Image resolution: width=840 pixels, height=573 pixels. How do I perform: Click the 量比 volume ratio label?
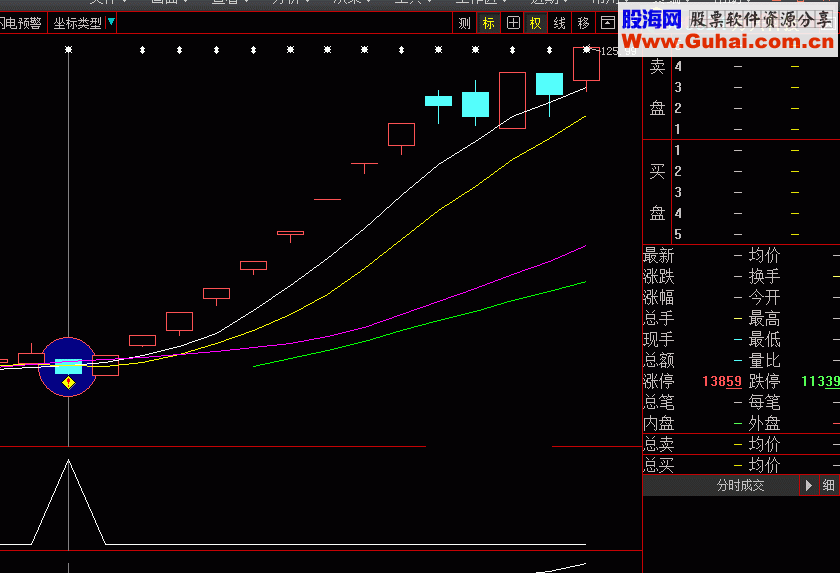click(x=764, y=360)
